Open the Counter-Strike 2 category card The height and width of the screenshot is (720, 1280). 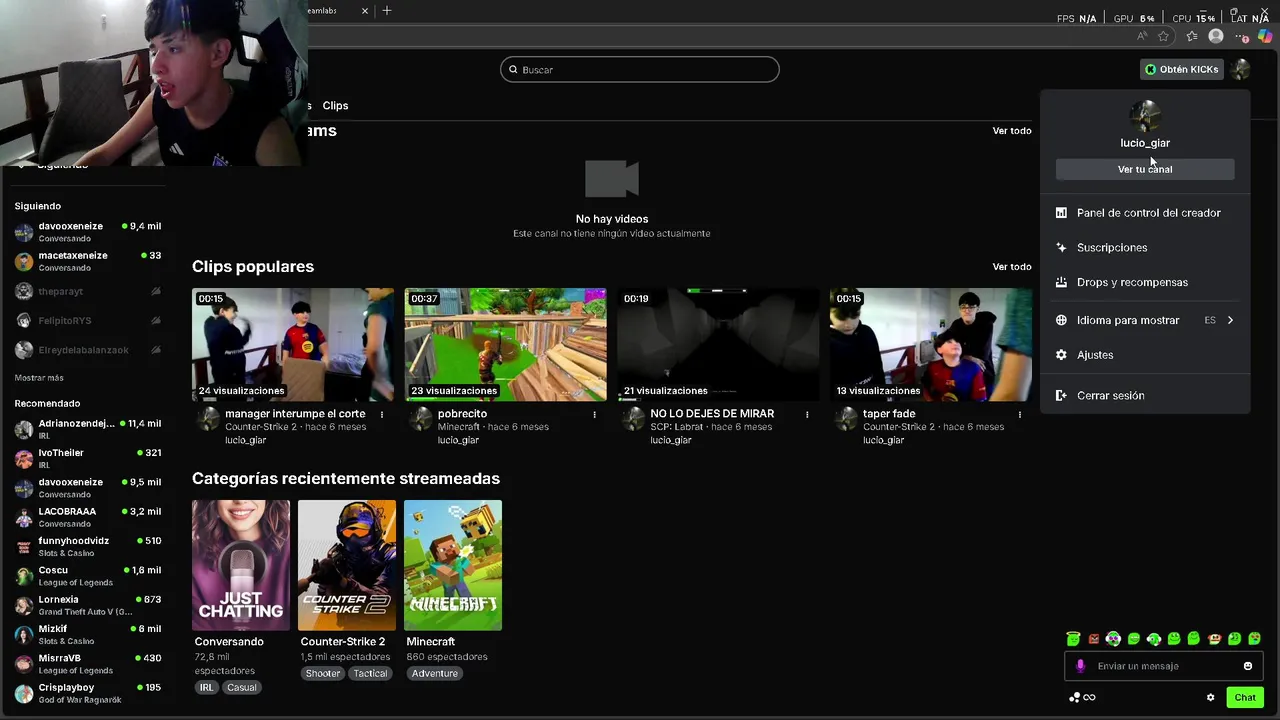[347, 565]
